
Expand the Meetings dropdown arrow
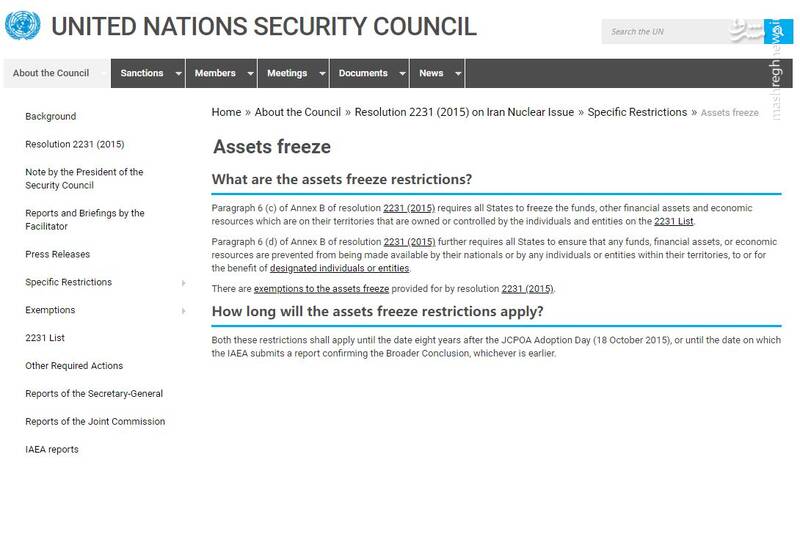click(322, 73)
